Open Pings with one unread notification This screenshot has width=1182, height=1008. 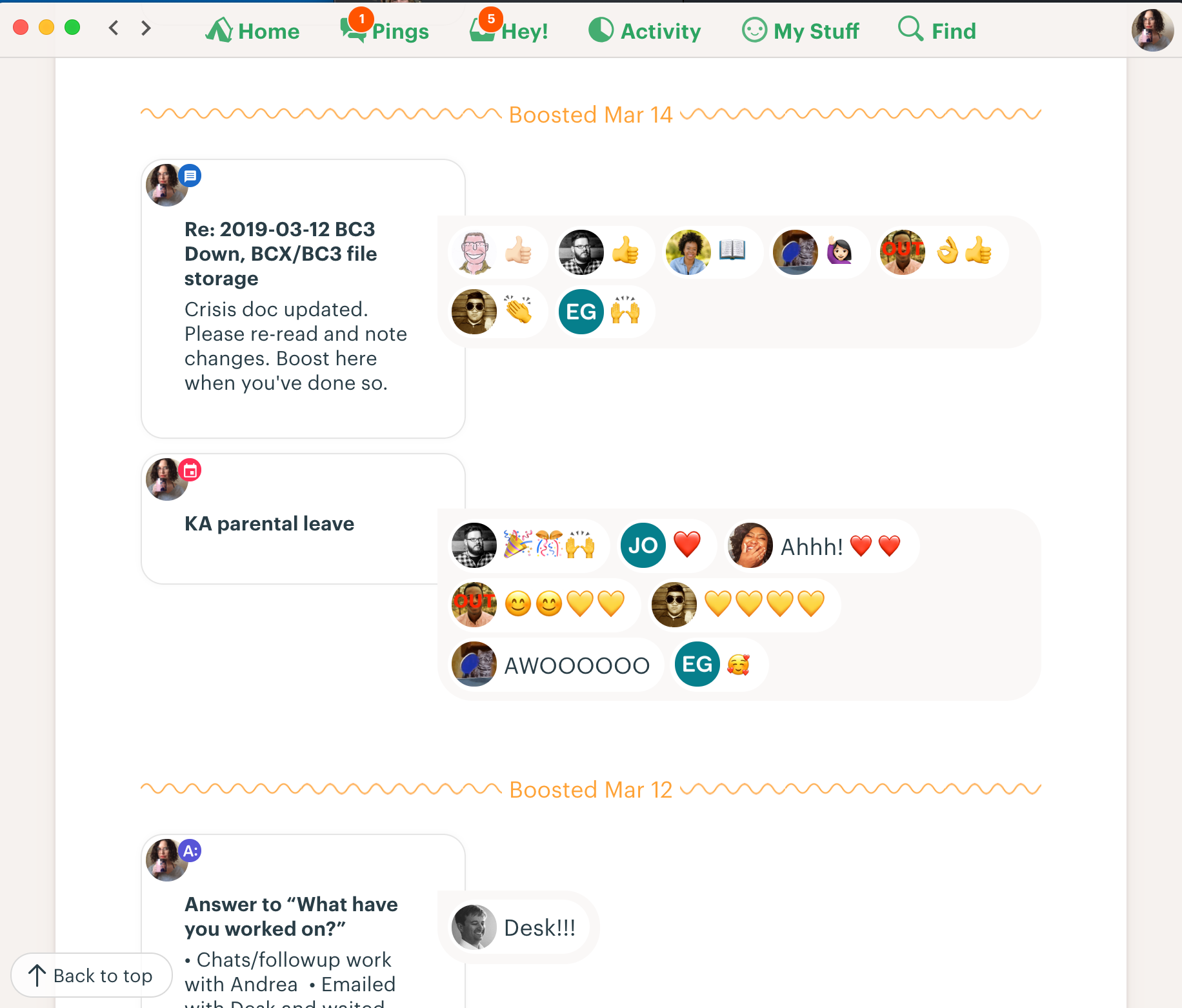point(385,30)
